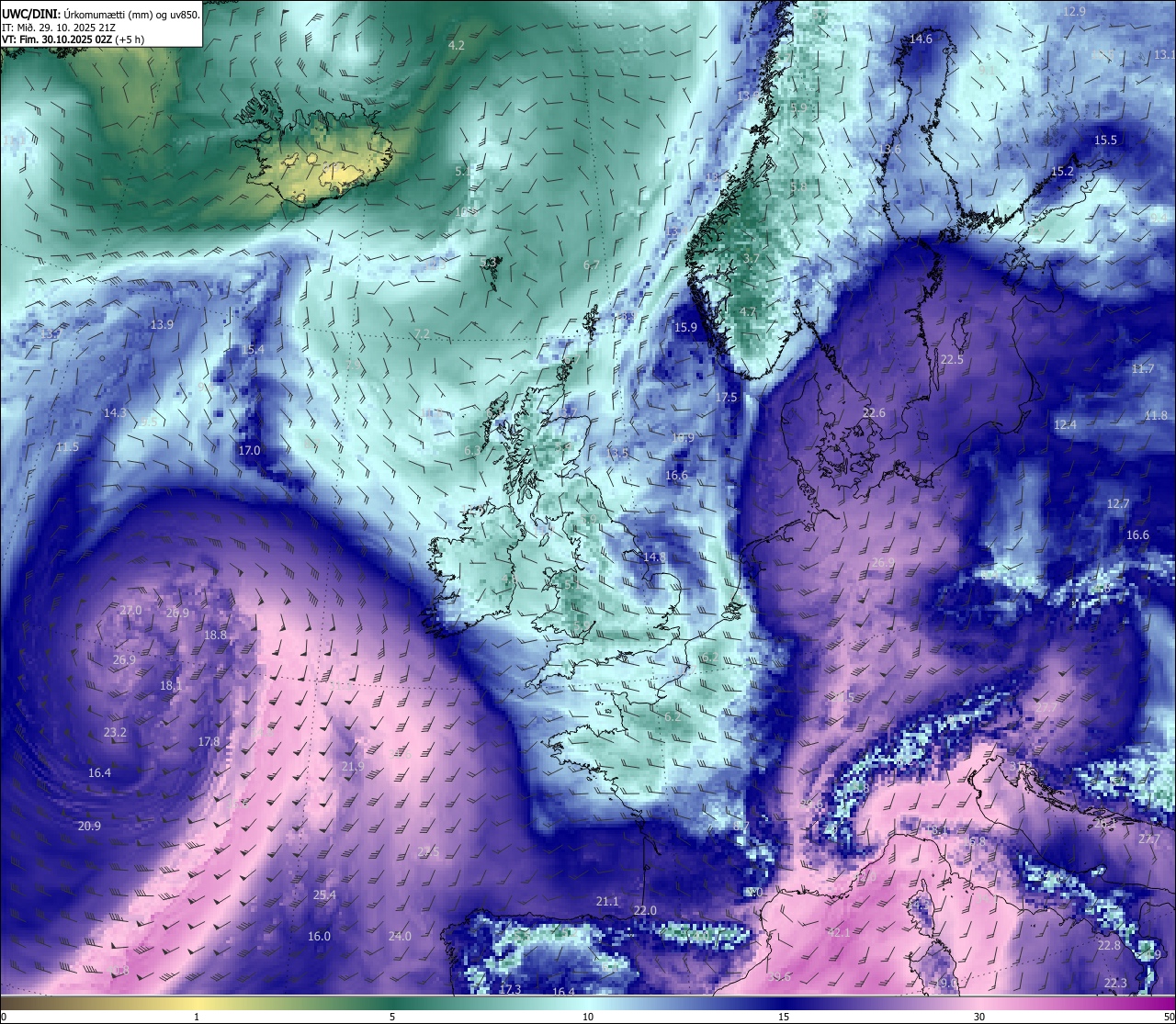1176x1024 pixels.
Task: Click the '10' tick on the colour scale
Action: pyautogui.click(x=588, y=1017)
